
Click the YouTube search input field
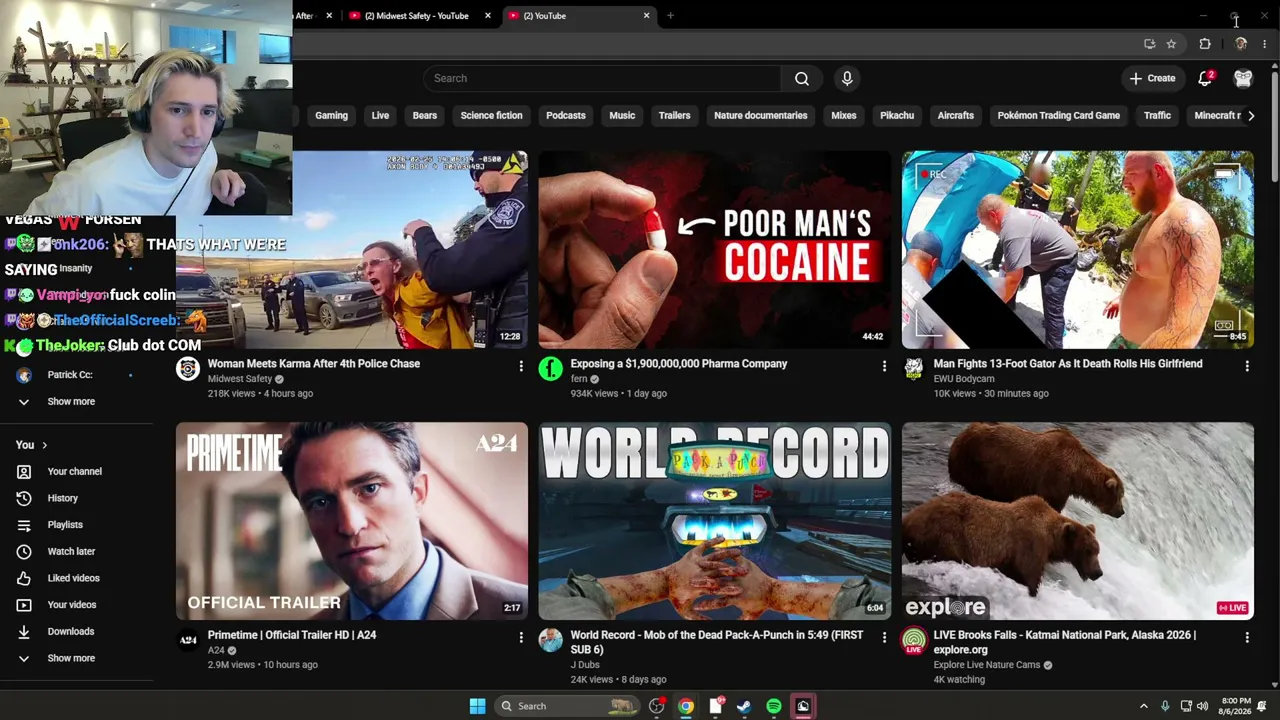point(602,78)
